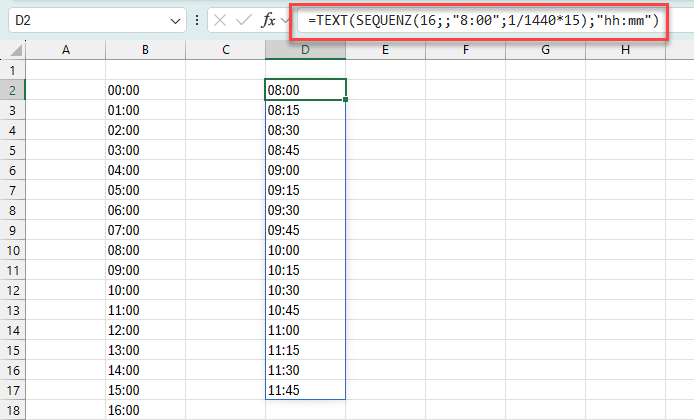Select cell D6 showing 09:00

tap(305, 170)
